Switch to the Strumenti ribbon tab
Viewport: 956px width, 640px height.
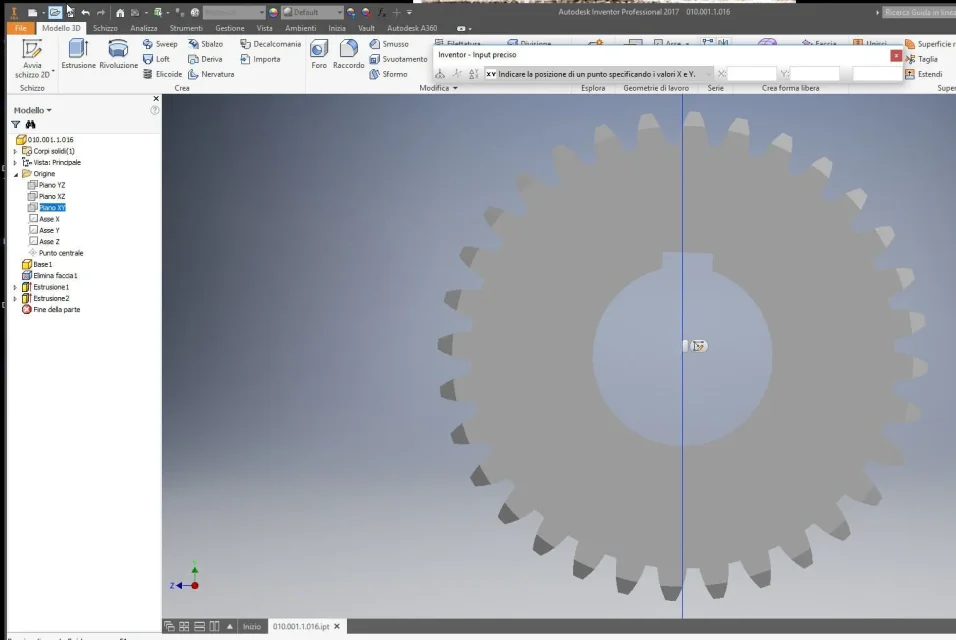186,28
